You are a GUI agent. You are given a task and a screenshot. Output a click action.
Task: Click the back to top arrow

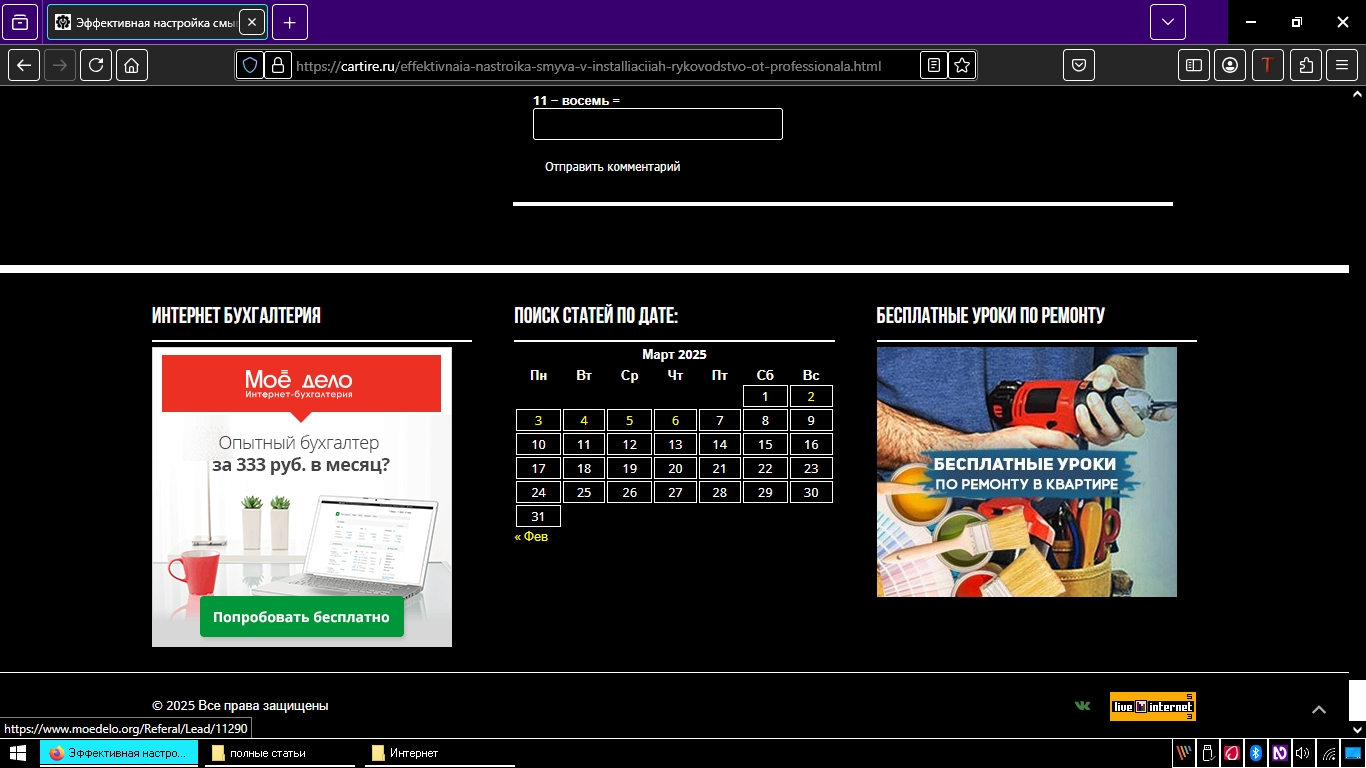point(1319,709)
